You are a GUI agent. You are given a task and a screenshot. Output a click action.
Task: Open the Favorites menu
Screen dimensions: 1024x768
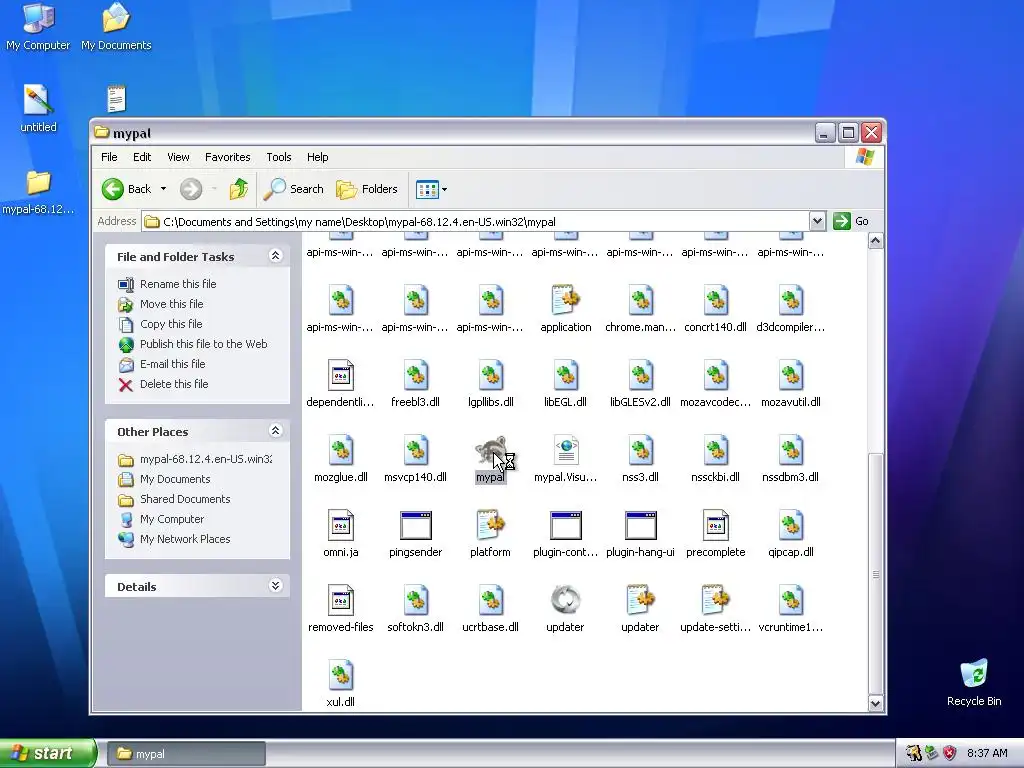tap(227, 157)
